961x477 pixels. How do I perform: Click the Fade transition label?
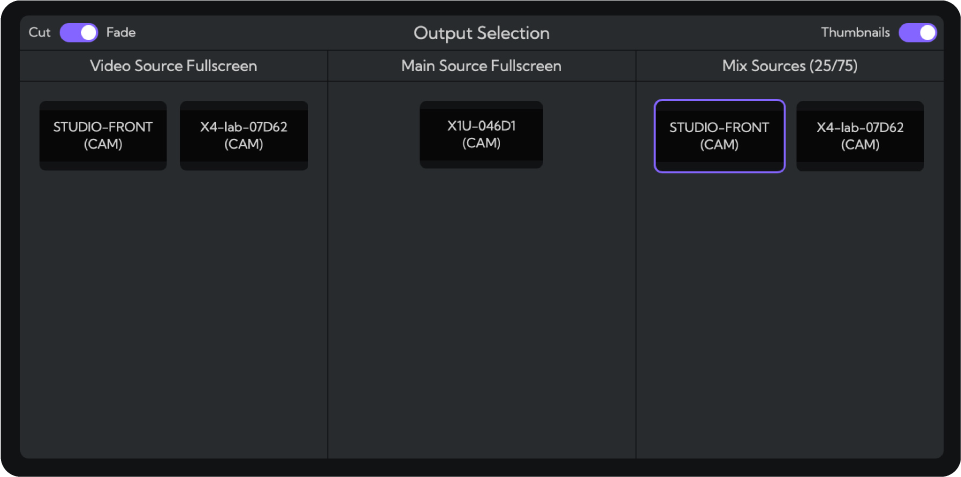click(x=121, y=33)
